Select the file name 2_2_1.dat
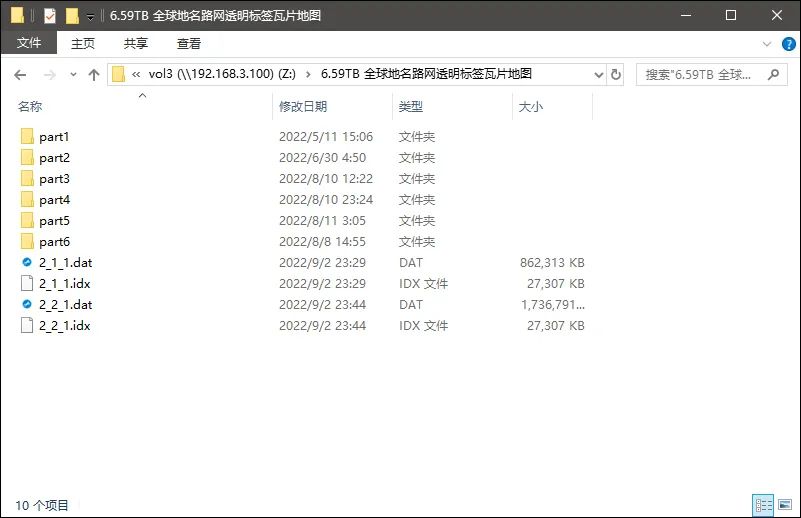The image size is (801, 518). click(66, 304)
